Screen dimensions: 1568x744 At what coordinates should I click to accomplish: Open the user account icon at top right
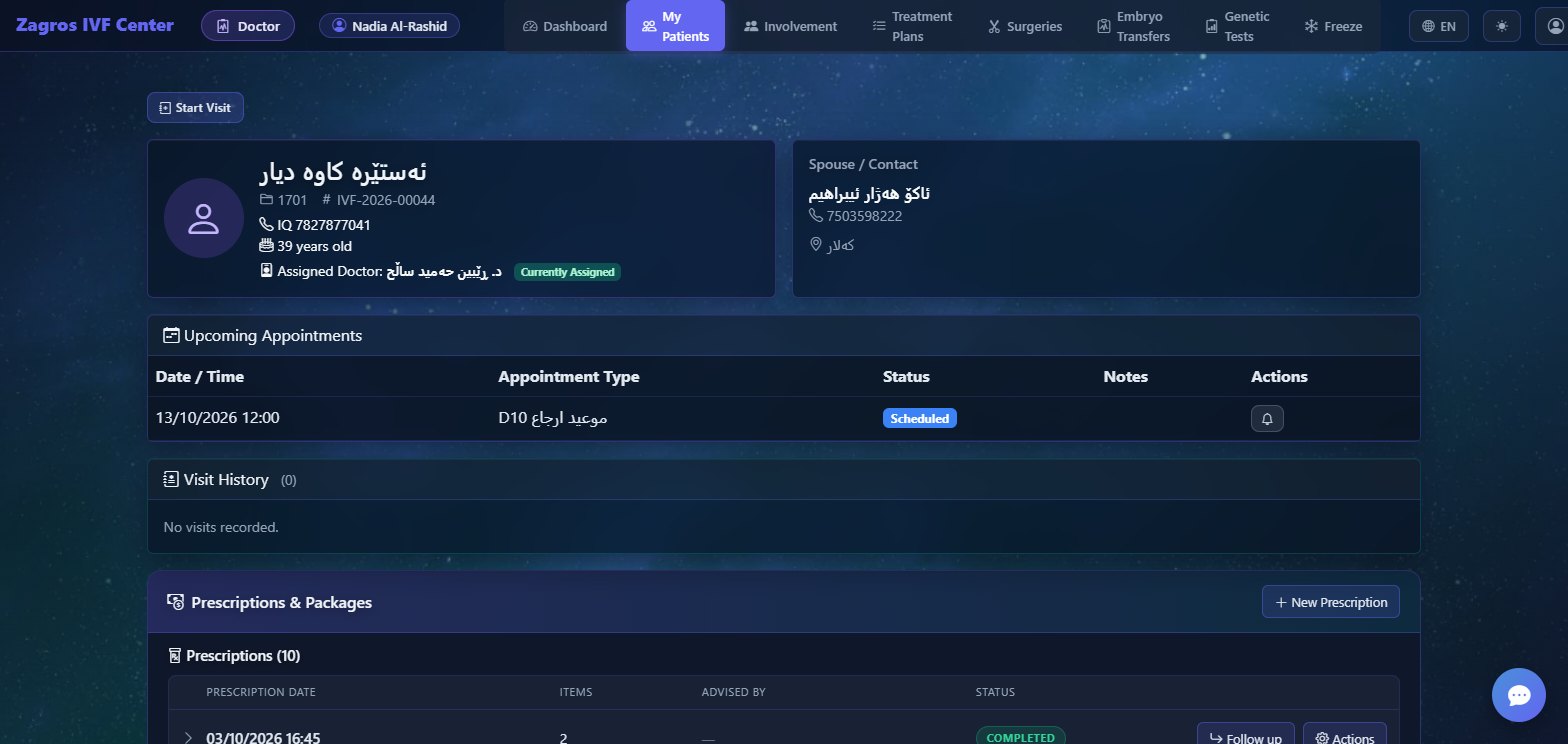pos(1553,26)
